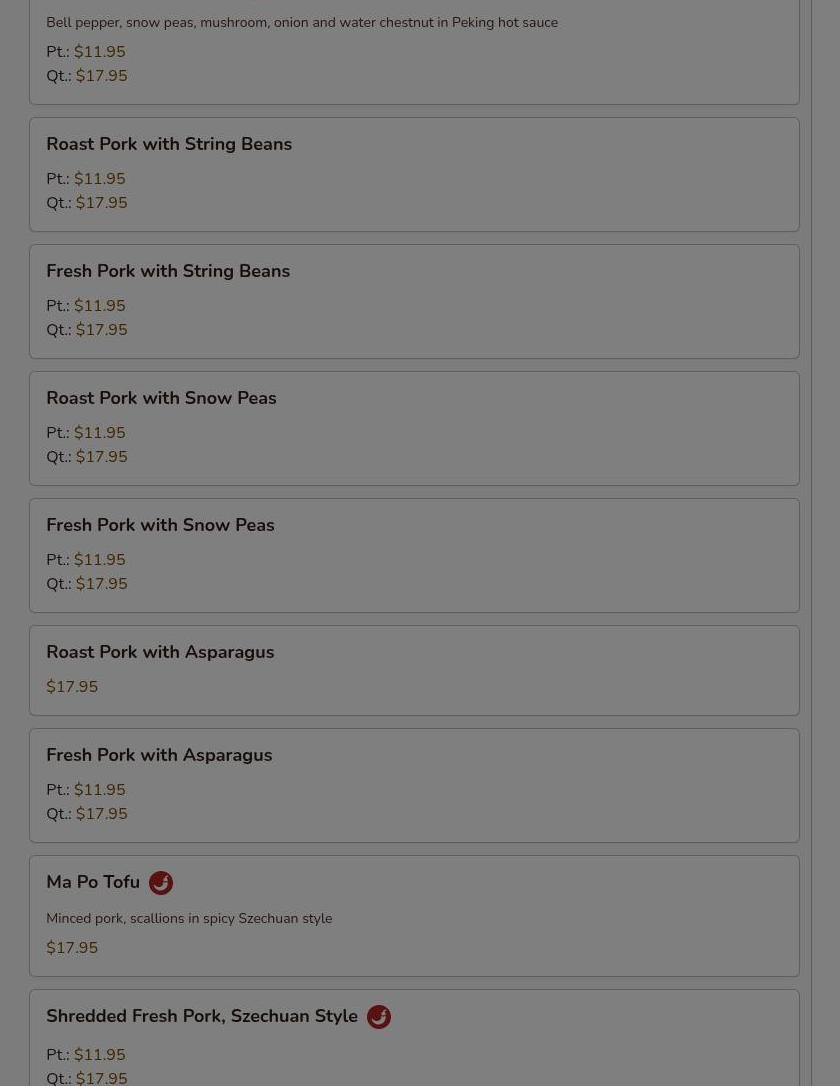This screenshot has height=1086, width=840.
Task: Select Fresh Pork with Asparagus title
Action: (x=159, y=755)
